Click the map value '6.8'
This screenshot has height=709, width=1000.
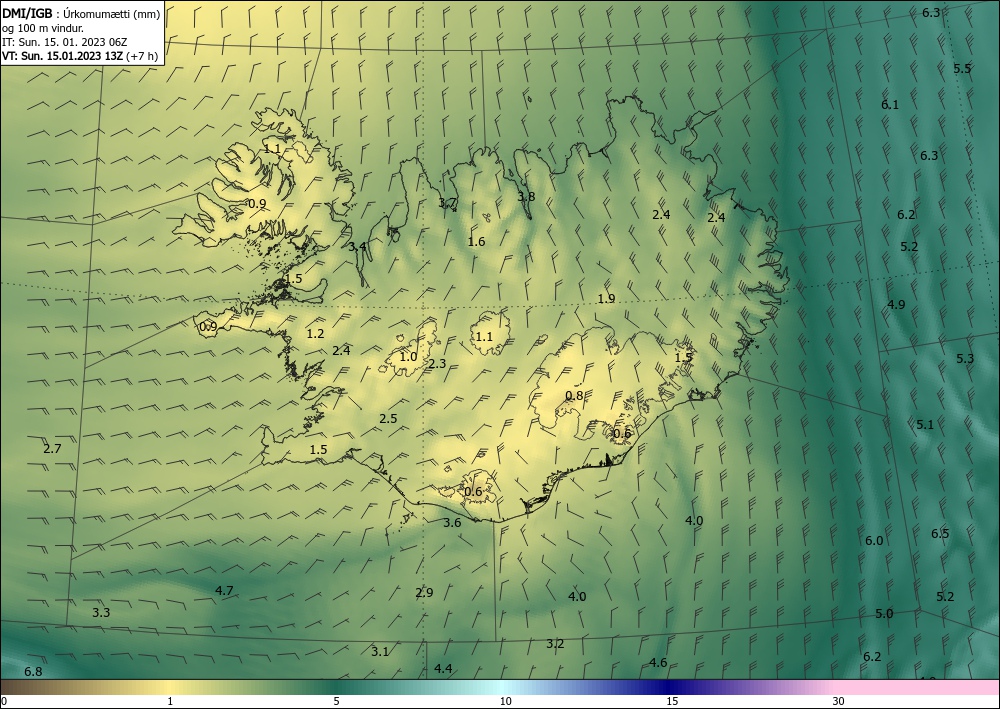[x=33, y=672]
